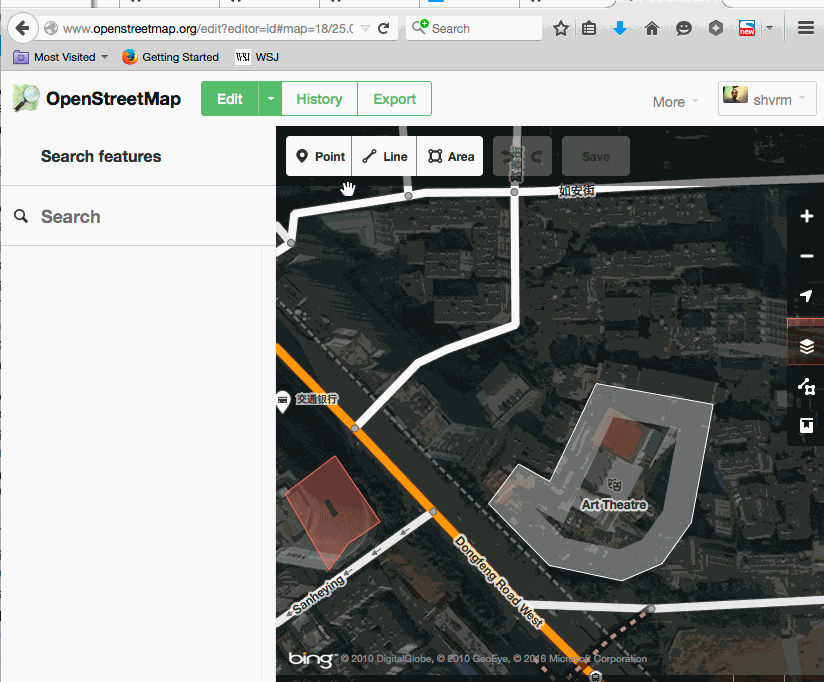Expand the More menu
The height and width of the screenshot is (682, 824).
[675, 101]
